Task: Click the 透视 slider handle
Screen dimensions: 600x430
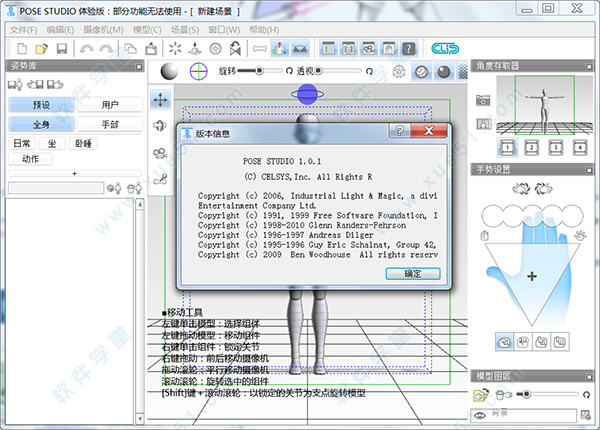Action: coord(318,71)
